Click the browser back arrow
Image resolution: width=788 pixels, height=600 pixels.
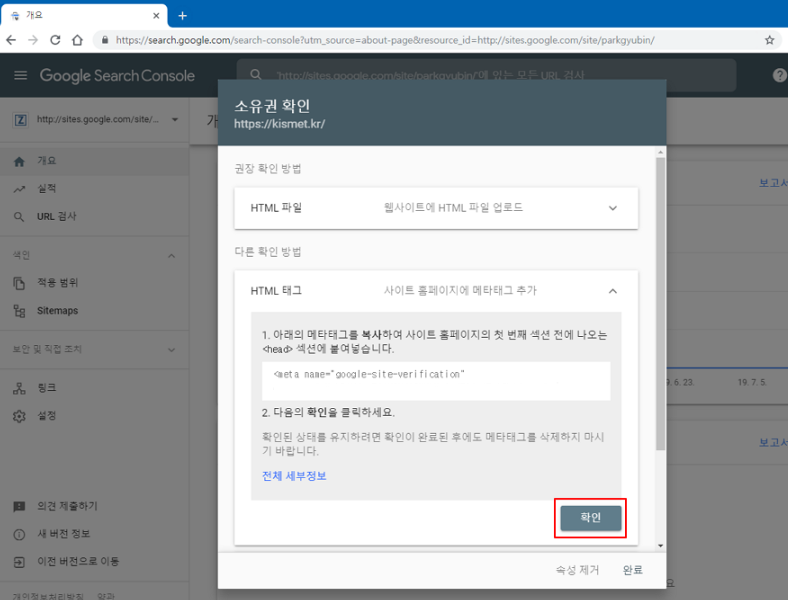(11, 40)
